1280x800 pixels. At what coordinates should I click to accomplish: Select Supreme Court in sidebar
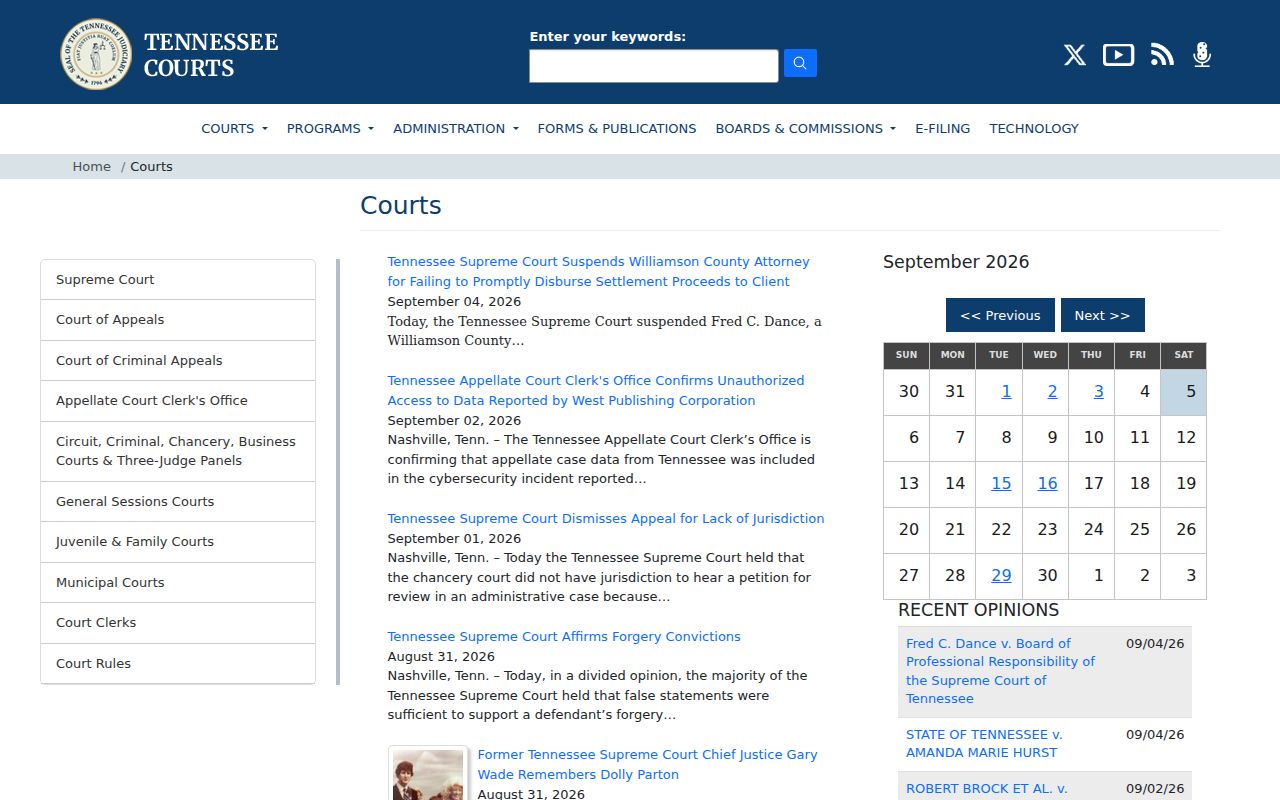(x=178, y=280)
